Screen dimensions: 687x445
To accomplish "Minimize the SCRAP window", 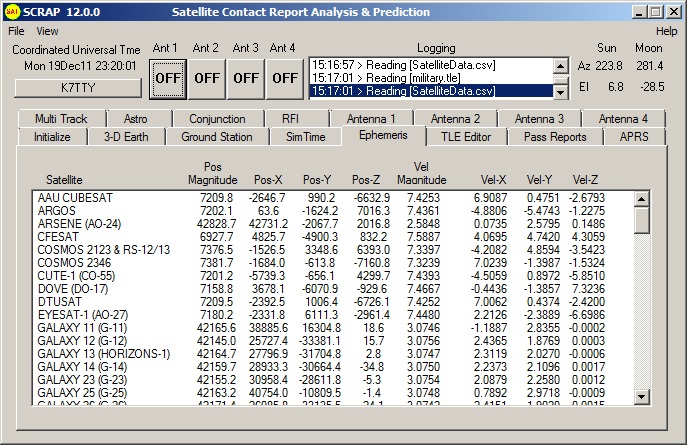I will pos(639,12).
